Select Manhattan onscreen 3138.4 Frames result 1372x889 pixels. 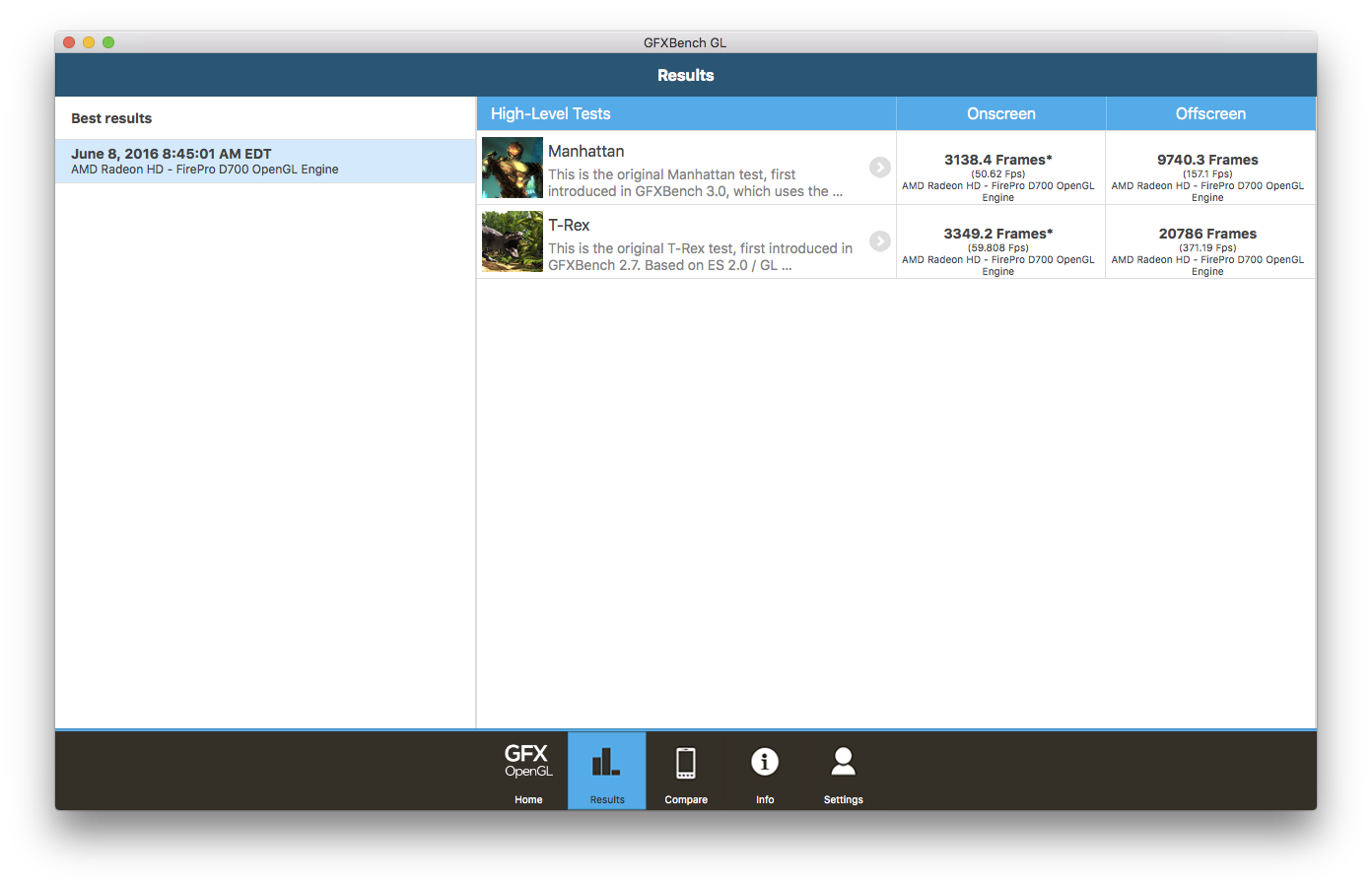(x=998, y=168)
